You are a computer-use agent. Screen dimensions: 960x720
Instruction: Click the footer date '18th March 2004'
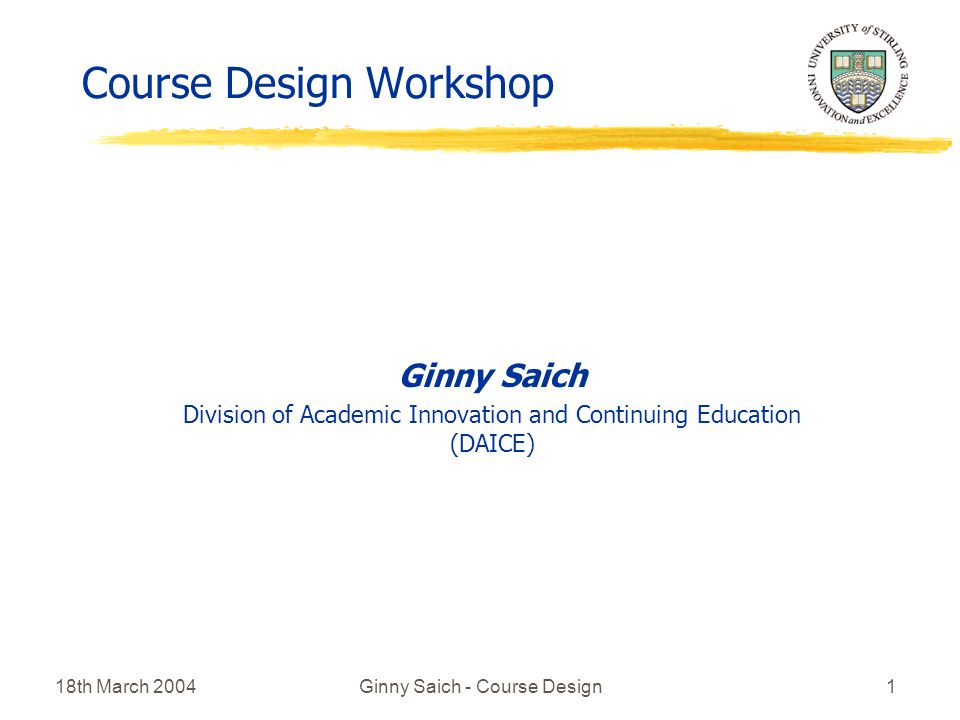coord(126,686)
